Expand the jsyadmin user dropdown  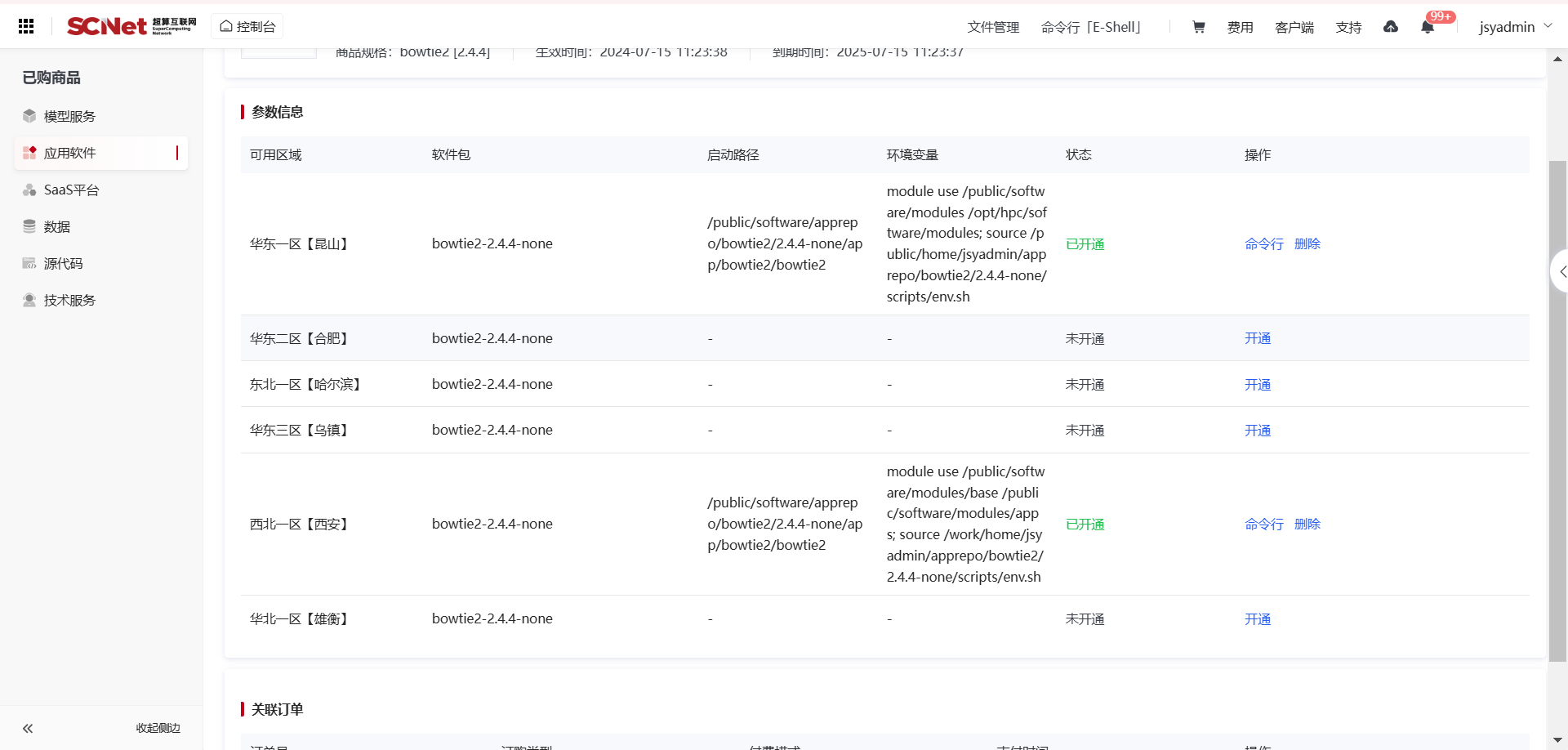pyautogui.click(x=1515, y=27)
